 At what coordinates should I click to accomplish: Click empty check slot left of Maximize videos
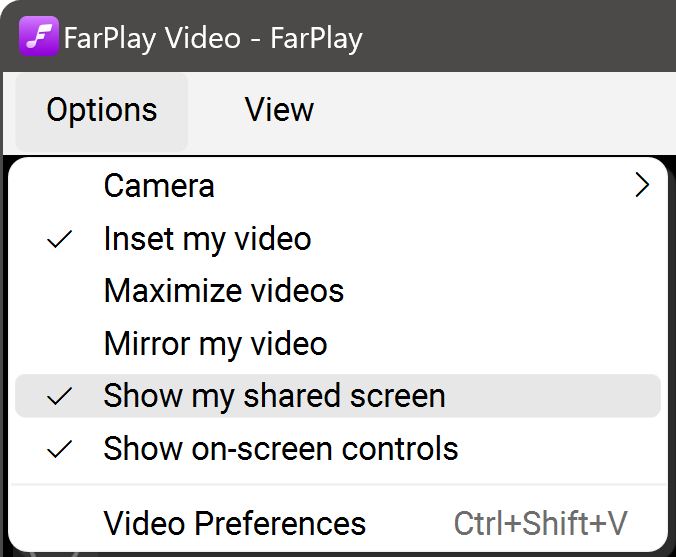click(60, 291)
